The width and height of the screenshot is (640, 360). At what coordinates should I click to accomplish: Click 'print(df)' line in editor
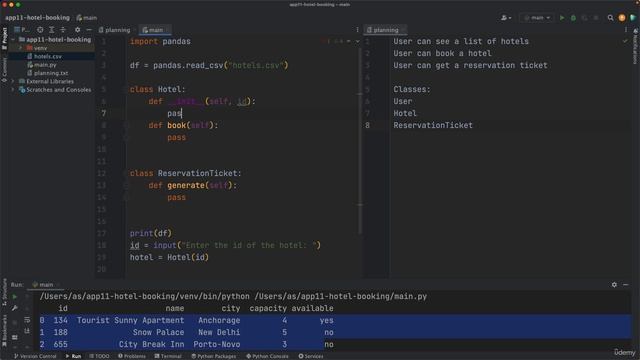tap(151, 233)
